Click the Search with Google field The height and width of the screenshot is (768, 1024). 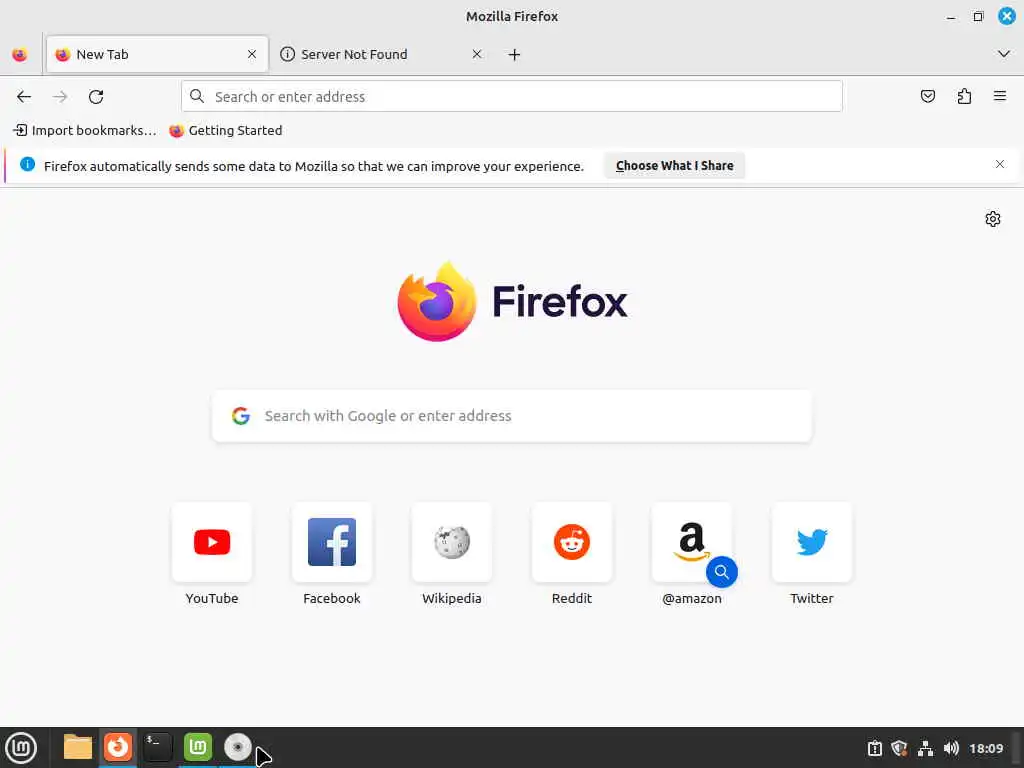click(x=512, y=416)
